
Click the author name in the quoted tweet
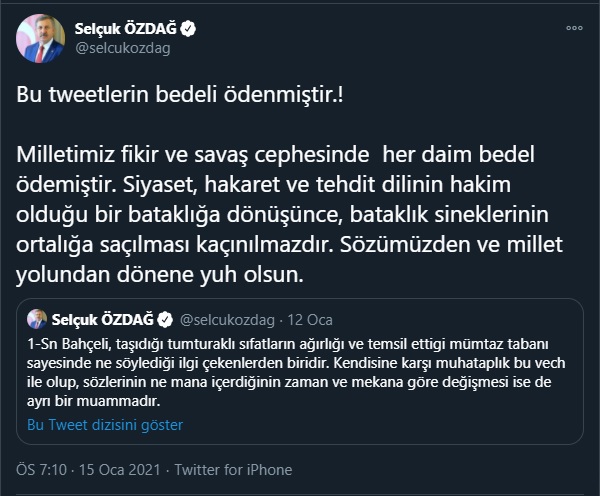(x=103, y=319)
